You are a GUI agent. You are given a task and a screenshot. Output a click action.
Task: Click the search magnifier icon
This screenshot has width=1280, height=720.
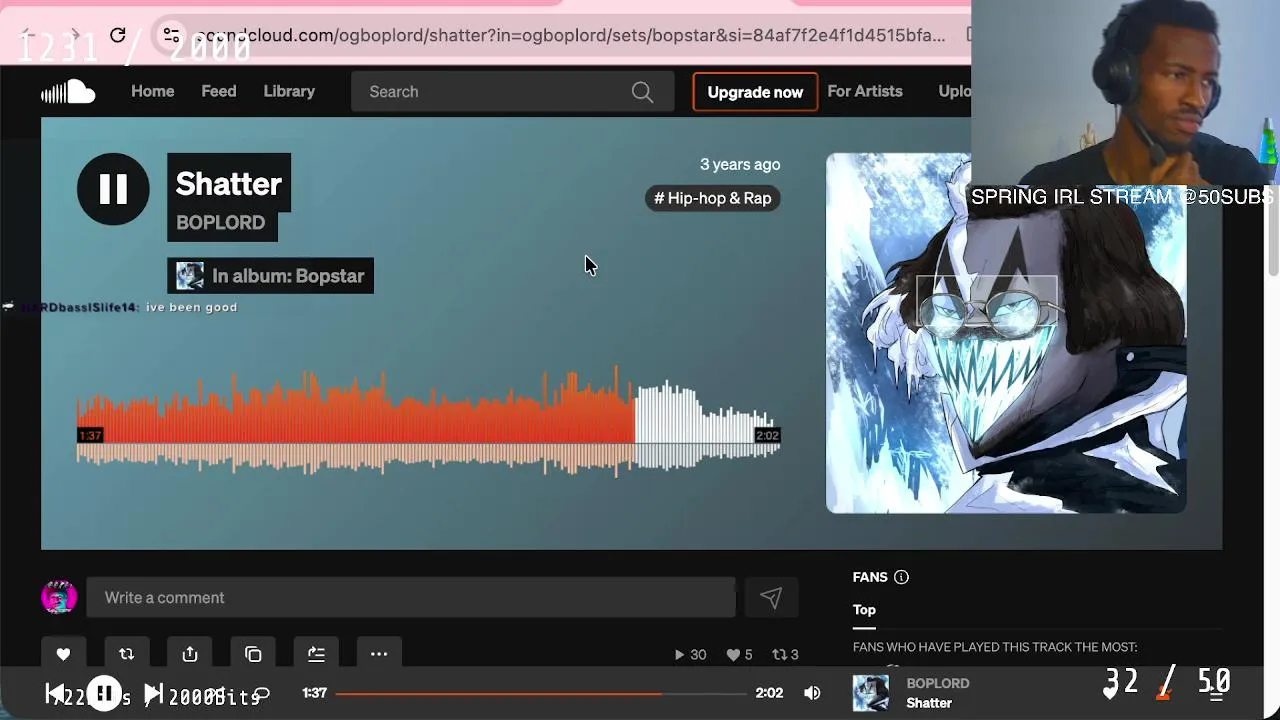(642, 92)
